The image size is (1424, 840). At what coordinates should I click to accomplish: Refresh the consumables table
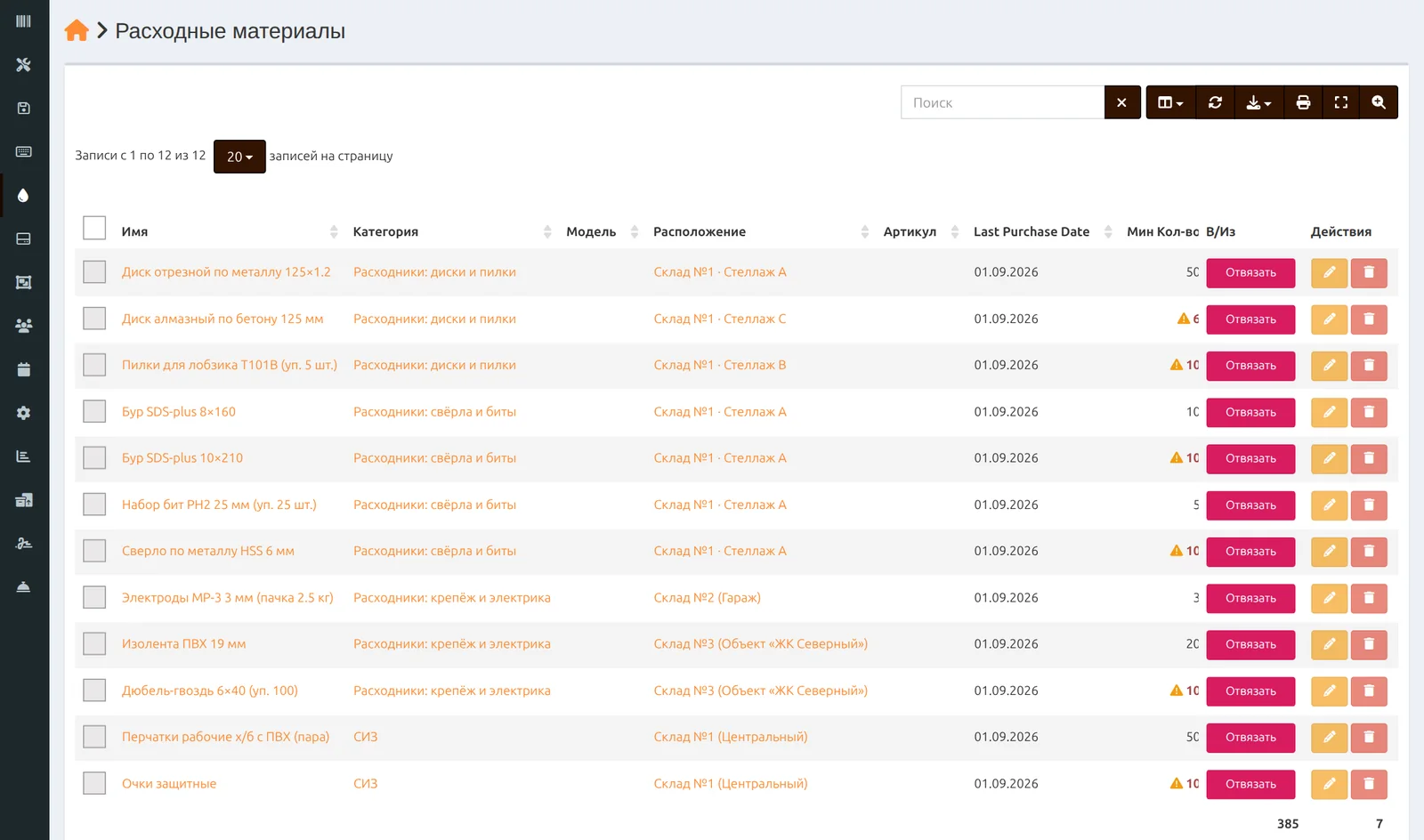point(1215,102)
